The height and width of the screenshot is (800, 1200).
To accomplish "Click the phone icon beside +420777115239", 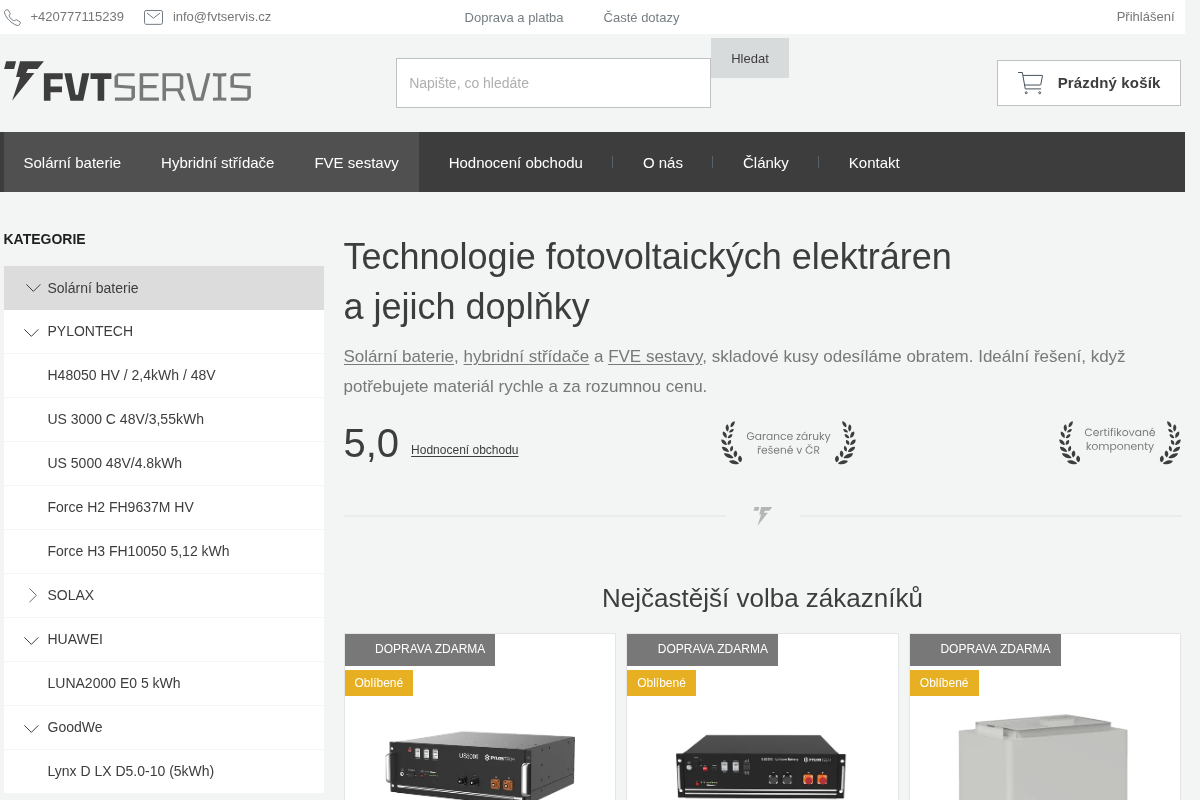I will coord(12,17).
